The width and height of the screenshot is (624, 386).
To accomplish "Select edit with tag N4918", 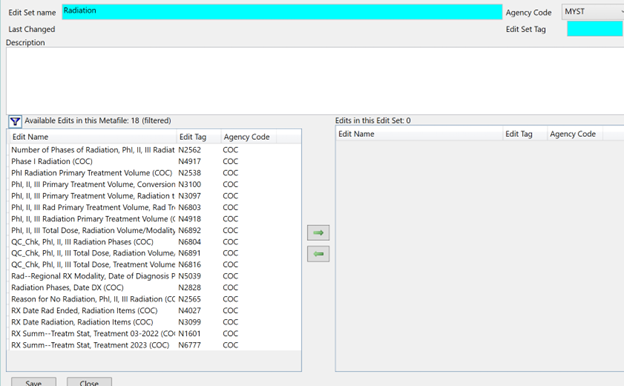I will 154,219.
